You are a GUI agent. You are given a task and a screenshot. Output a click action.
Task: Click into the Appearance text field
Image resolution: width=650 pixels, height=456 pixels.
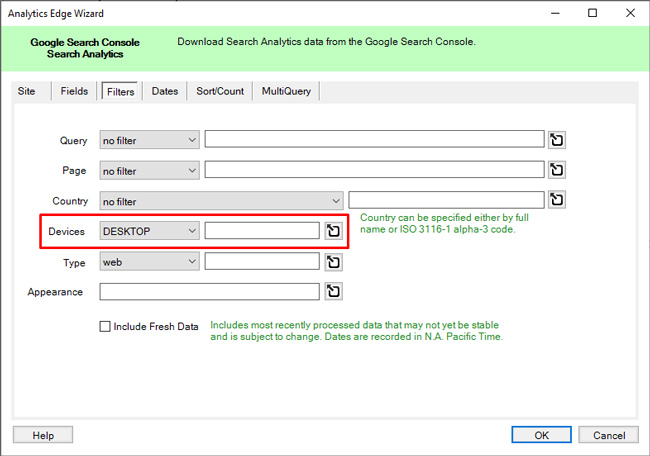pos(209,292)
